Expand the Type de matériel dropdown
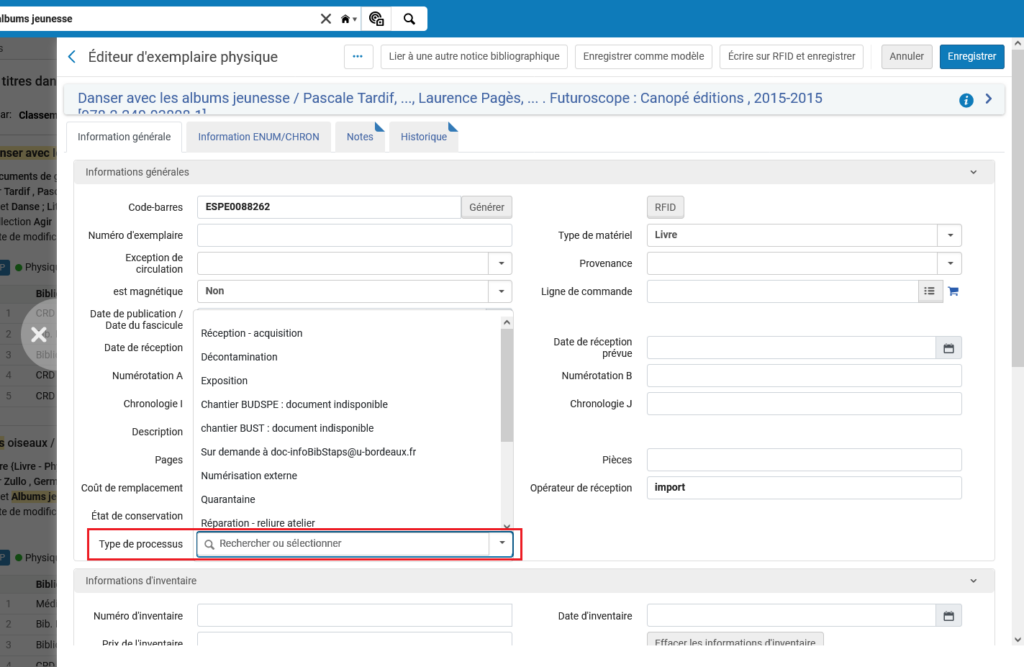The image size is (1024, 667). click(948, 236)
